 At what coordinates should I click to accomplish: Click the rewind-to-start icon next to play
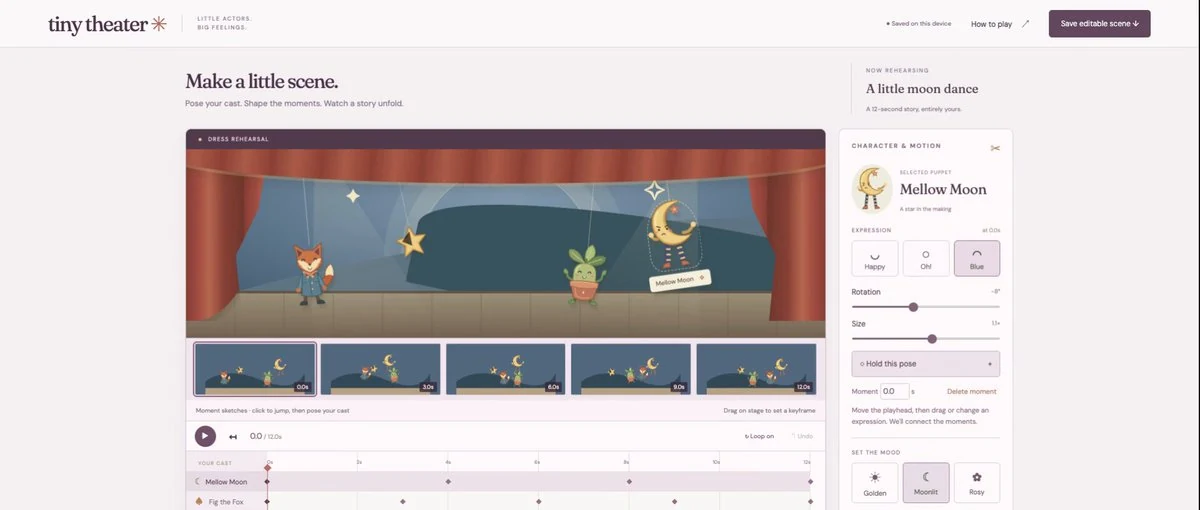tap(233, 436)
